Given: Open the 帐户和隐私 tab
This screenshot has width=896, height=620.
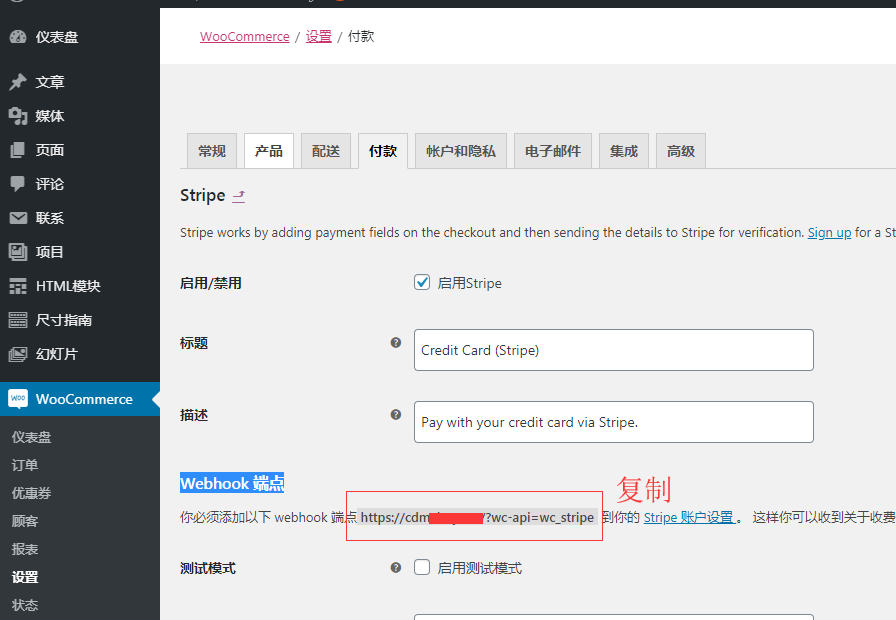Looking at the screenshot, I should coord(461,151).
